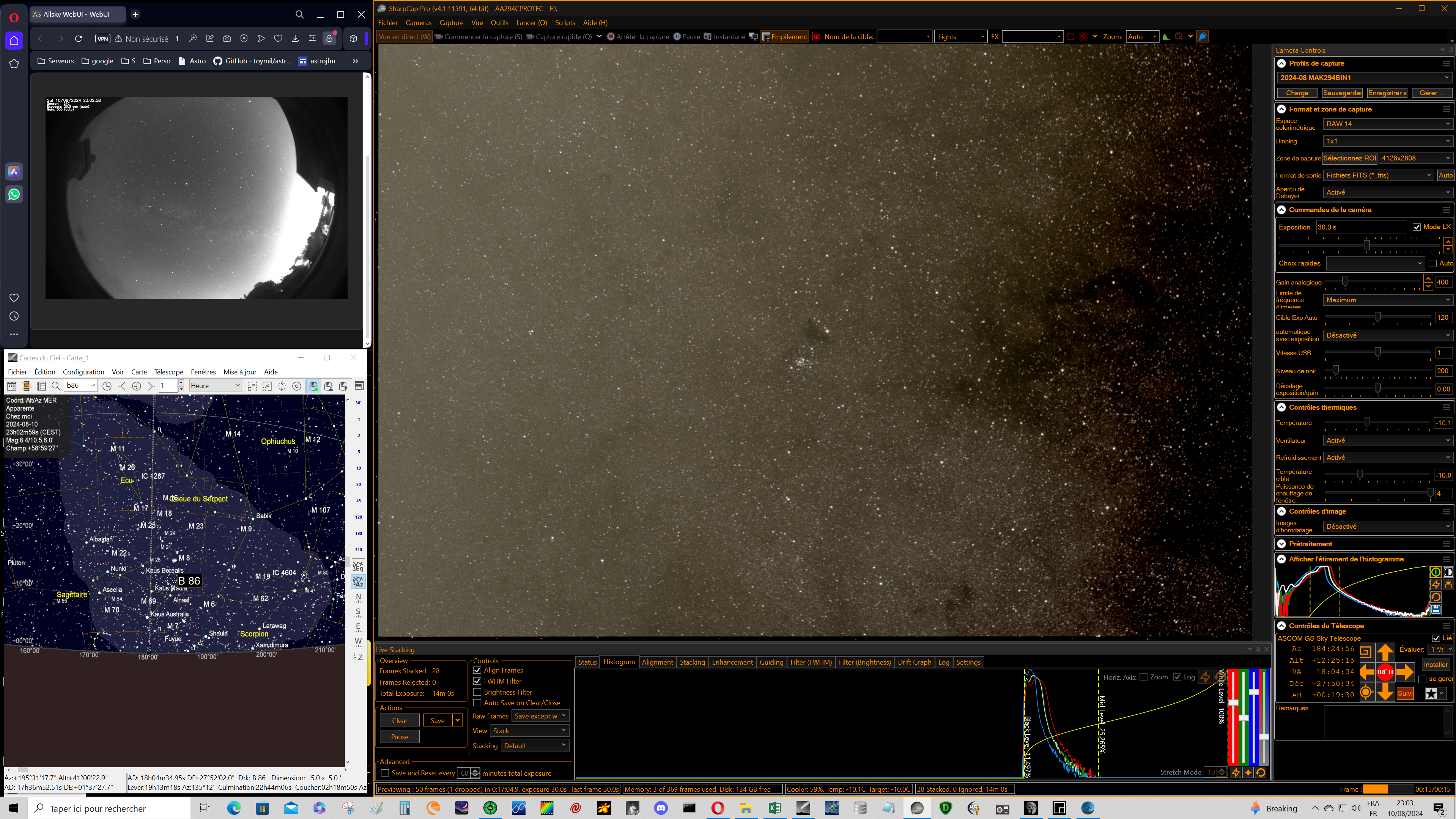Click the zoom-in selection icon in Cartes du Ciel
The image size is (1456, 819).
pos(252,386)
